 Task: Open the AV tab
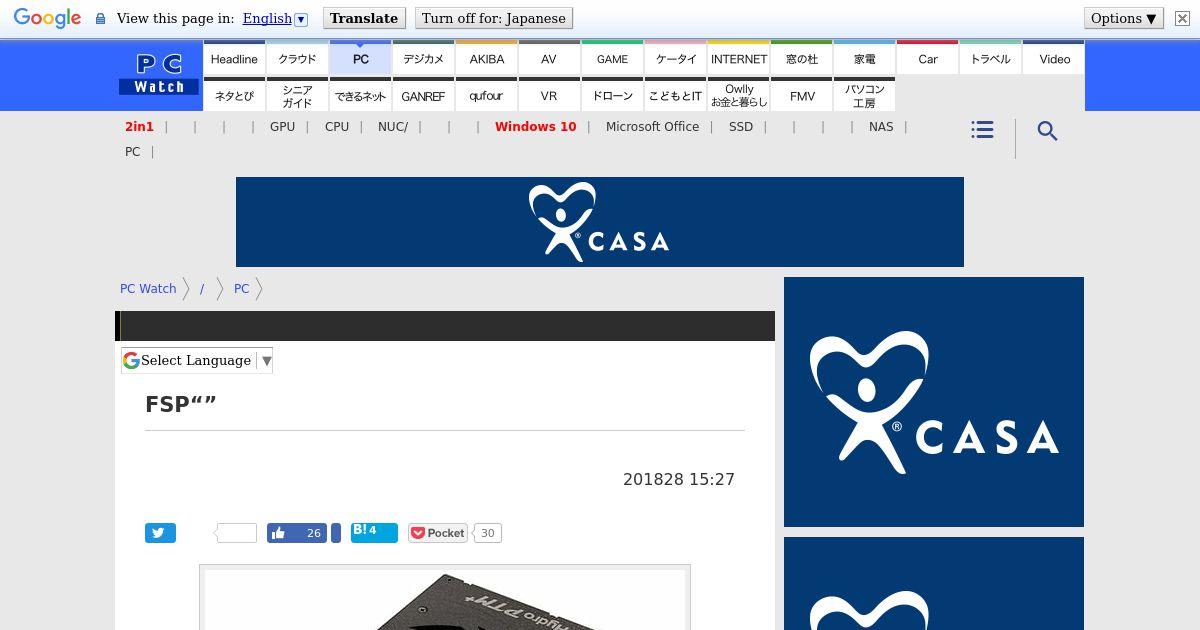coord(549,58)
